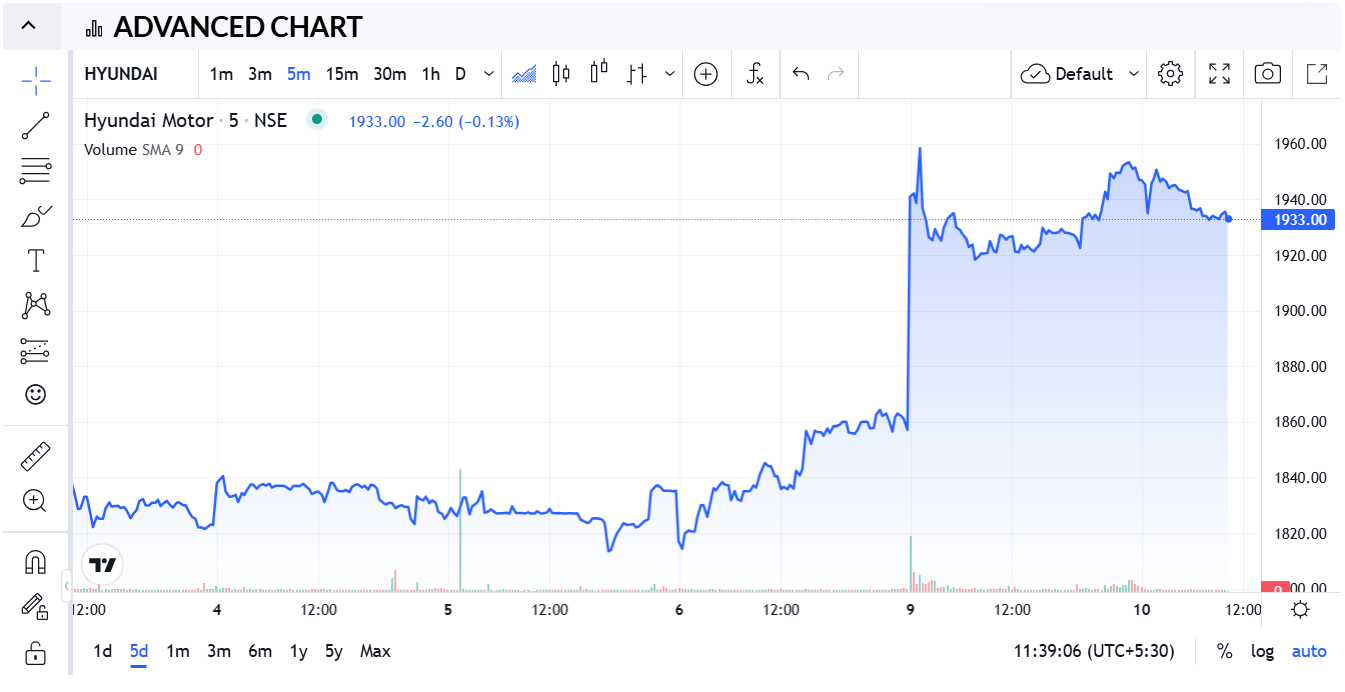Open the emoji icons tool
1345x692 pixels.
(x=36, y=395)
